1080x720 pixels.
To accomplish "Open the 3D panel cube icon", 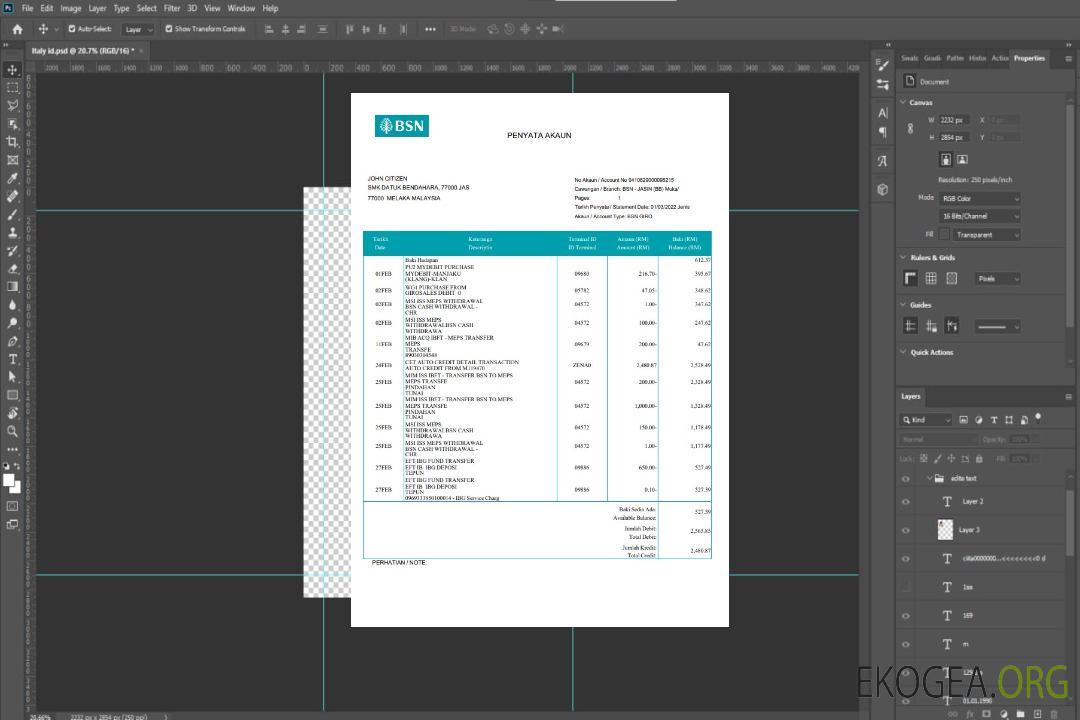I will (x=883, y=189).
